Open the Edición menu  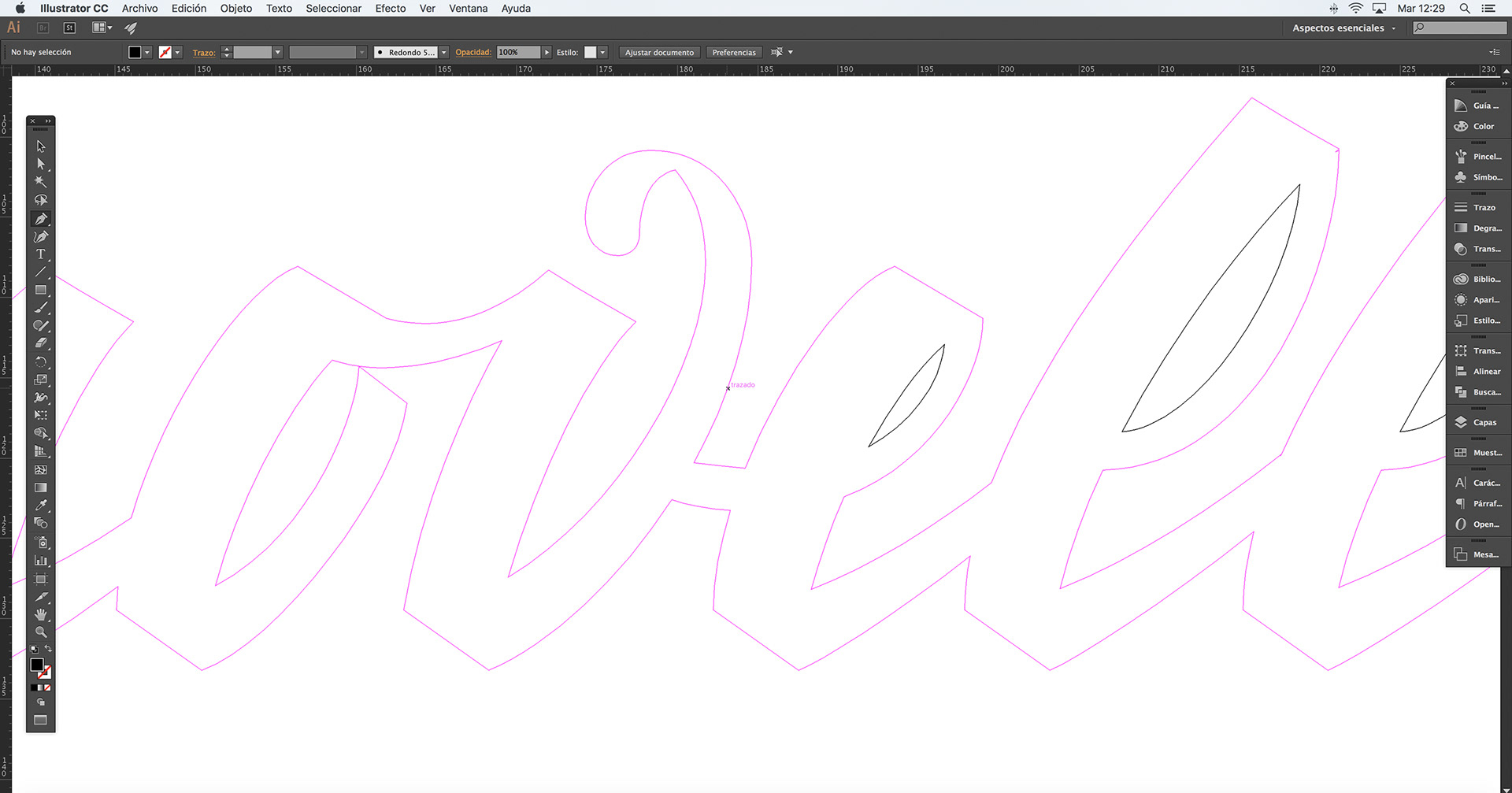point(189,8)
